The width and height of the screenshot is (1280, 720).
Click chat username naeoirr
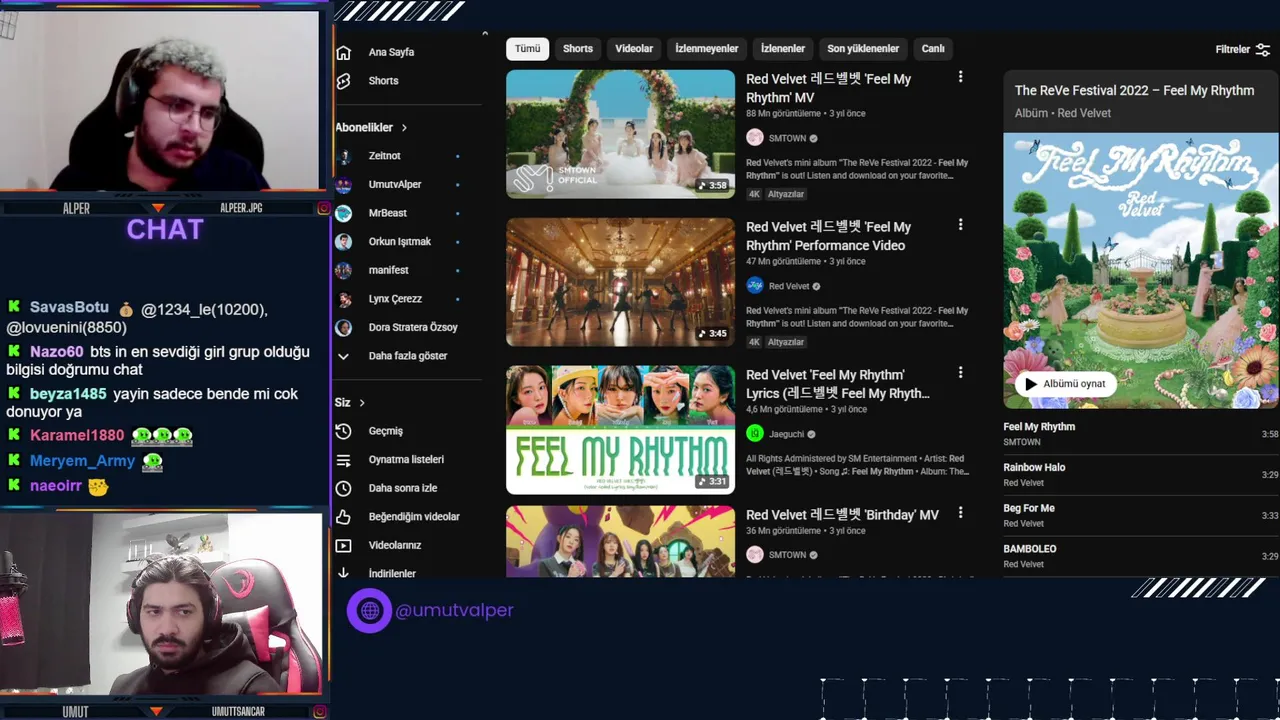(x=55, y=486)
